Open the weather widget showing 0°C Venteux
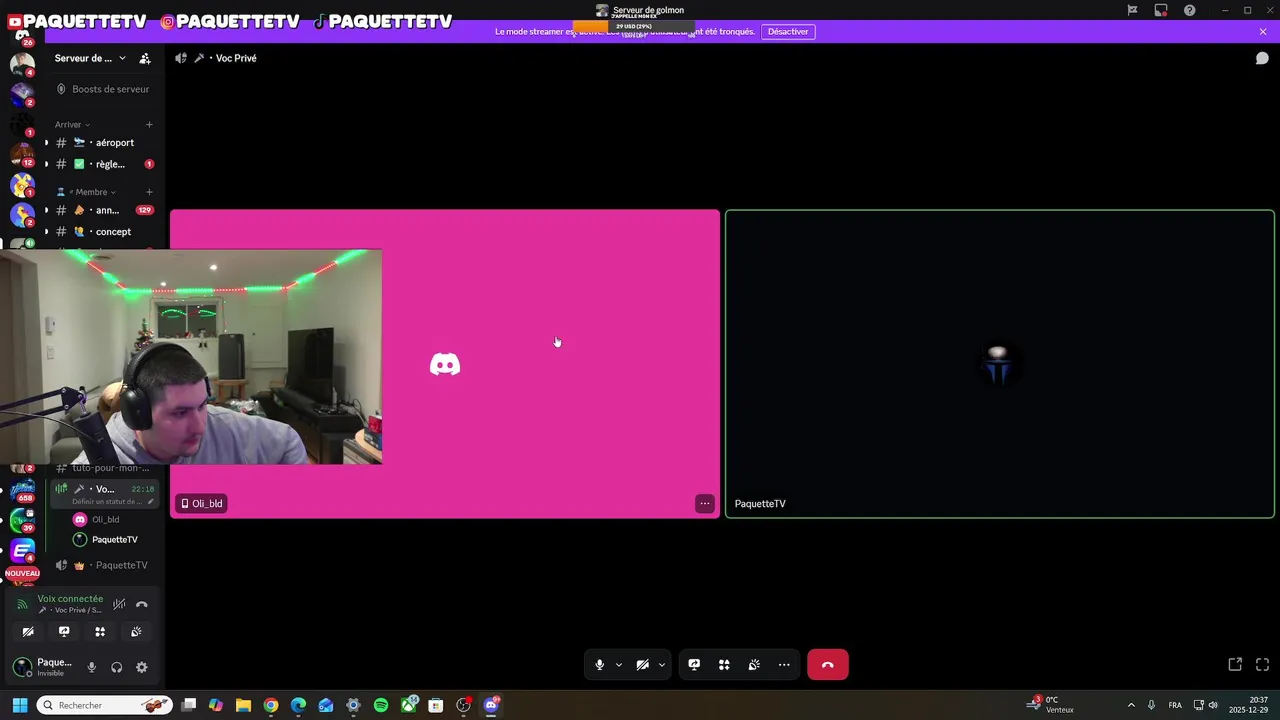Image resolution: width=1280 pixels, height=720 pixels. pos(1052,705)
